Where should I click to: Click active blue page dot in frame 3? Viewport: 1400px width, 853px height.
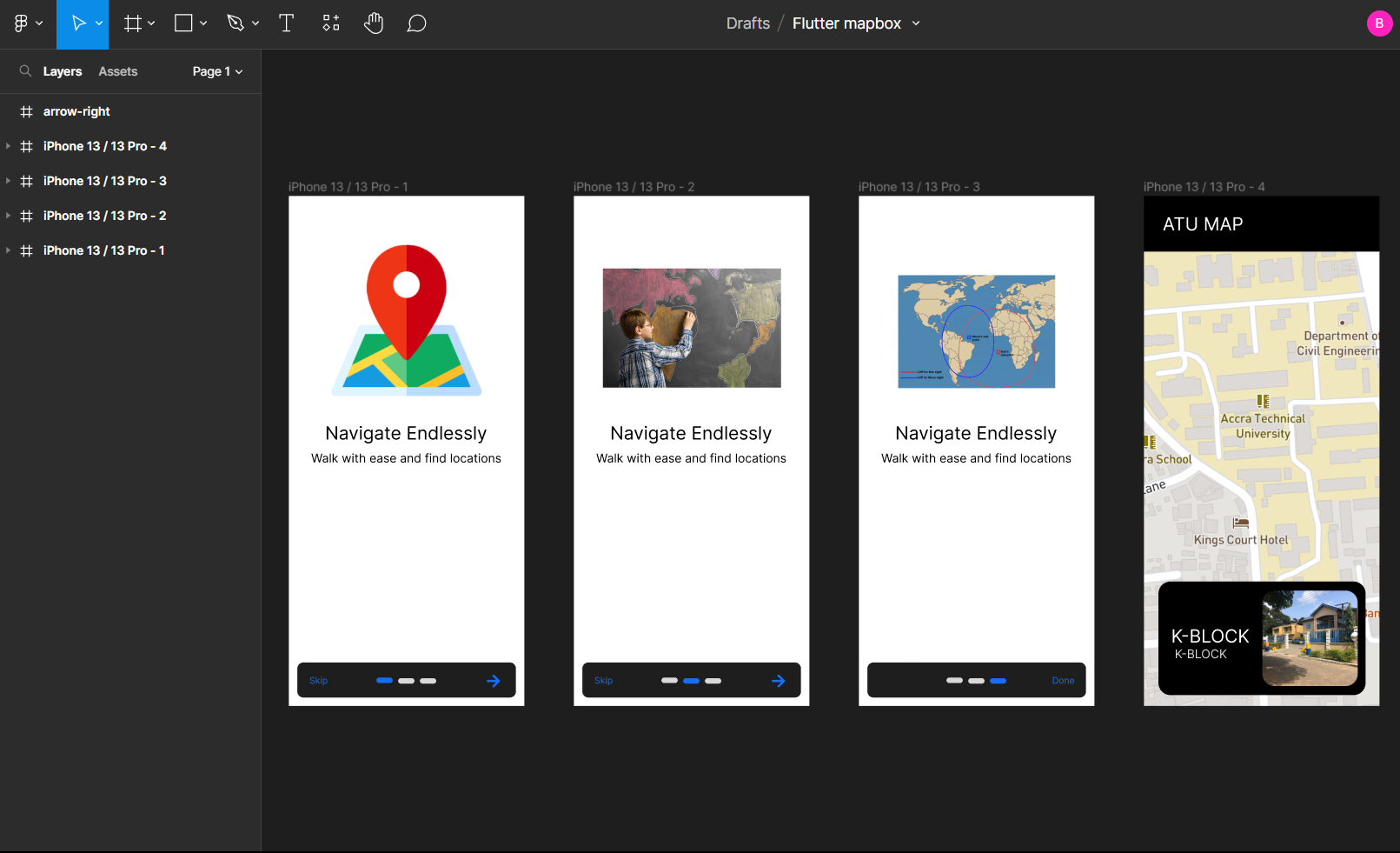pos(999,681)
